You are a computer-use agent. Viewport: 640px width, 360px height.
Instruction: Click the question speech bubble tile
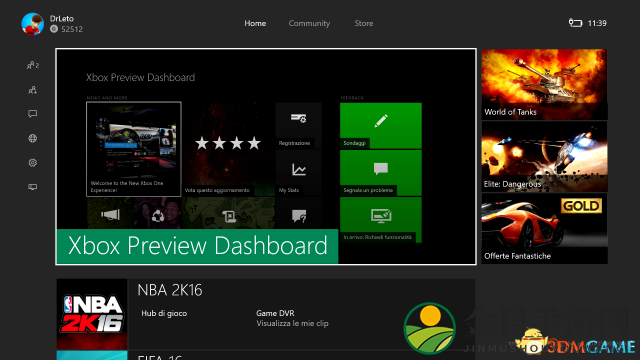tap(298, 213)
